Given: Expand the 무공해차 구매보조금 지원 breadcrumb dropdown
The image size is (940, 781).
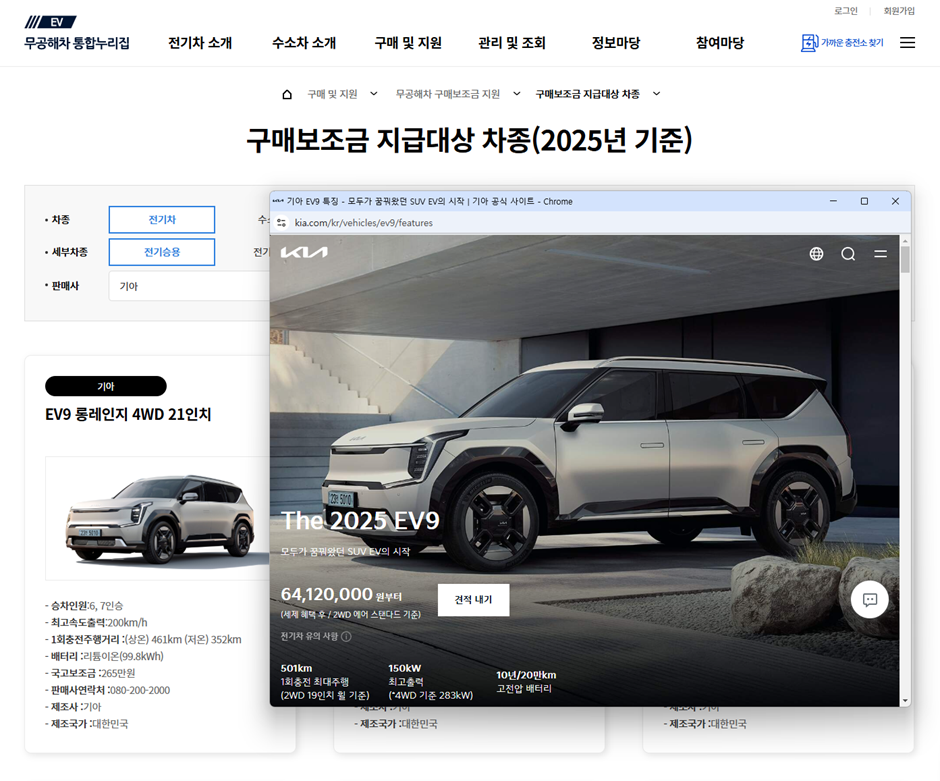Looking at the screenshot, I should pos(516,94).
